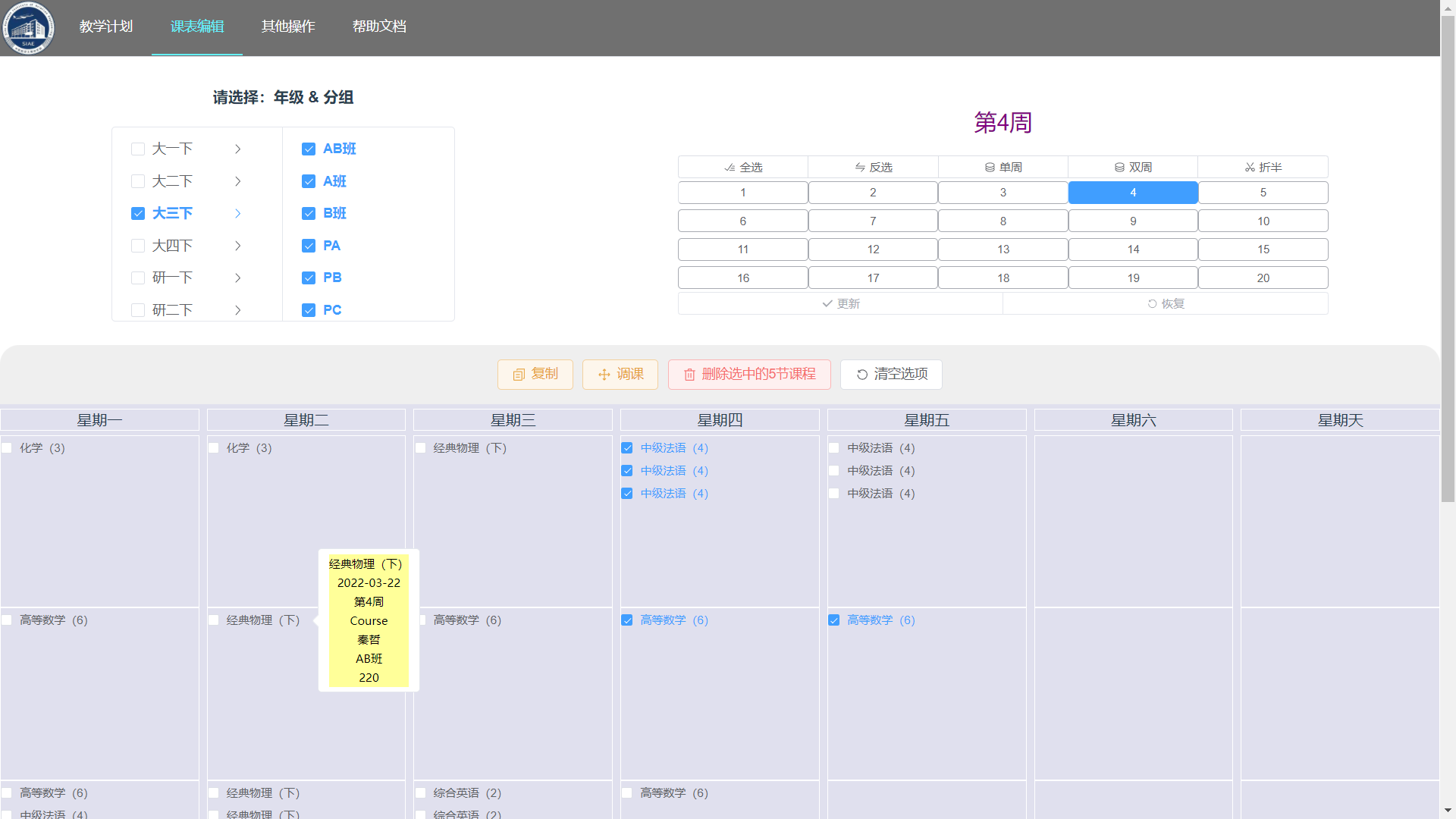Uncheck Thursday's first 中级法语 (4) course
The image size is (1456, 819).
pyautogui.click(x=627, y=448)
